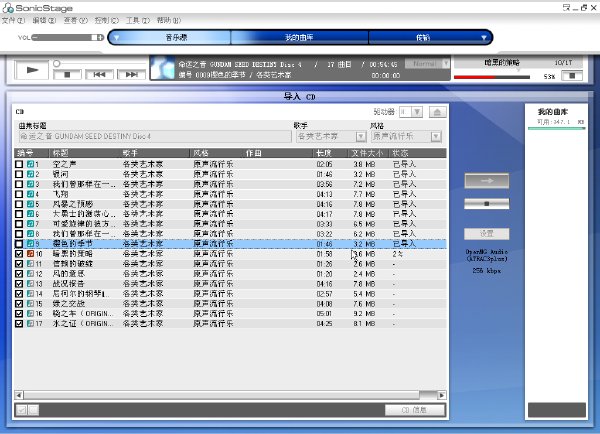Click the music note icon of track 3

[x=31, y=184]
